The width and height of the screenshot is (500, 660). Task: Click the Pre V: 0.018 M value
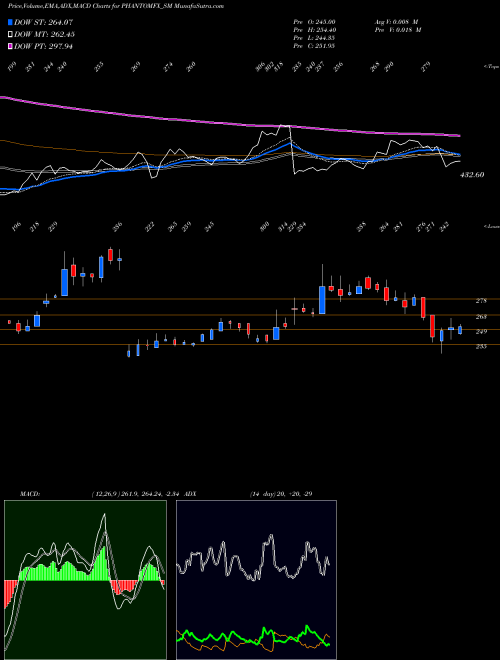(397, 30)
